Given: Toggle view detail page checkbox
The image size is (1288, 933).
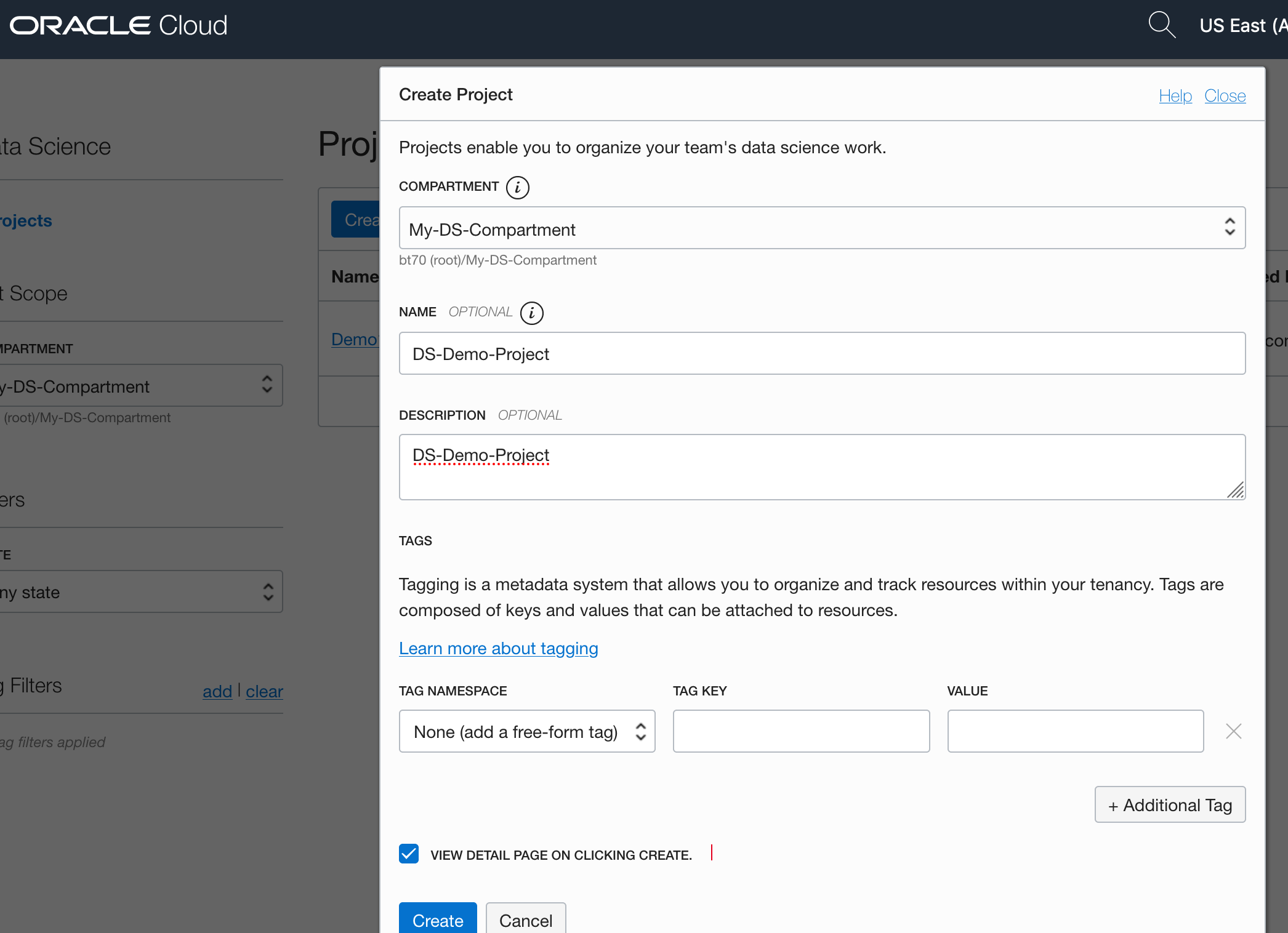Looking at the screenshot, I should tap(409, 854).
